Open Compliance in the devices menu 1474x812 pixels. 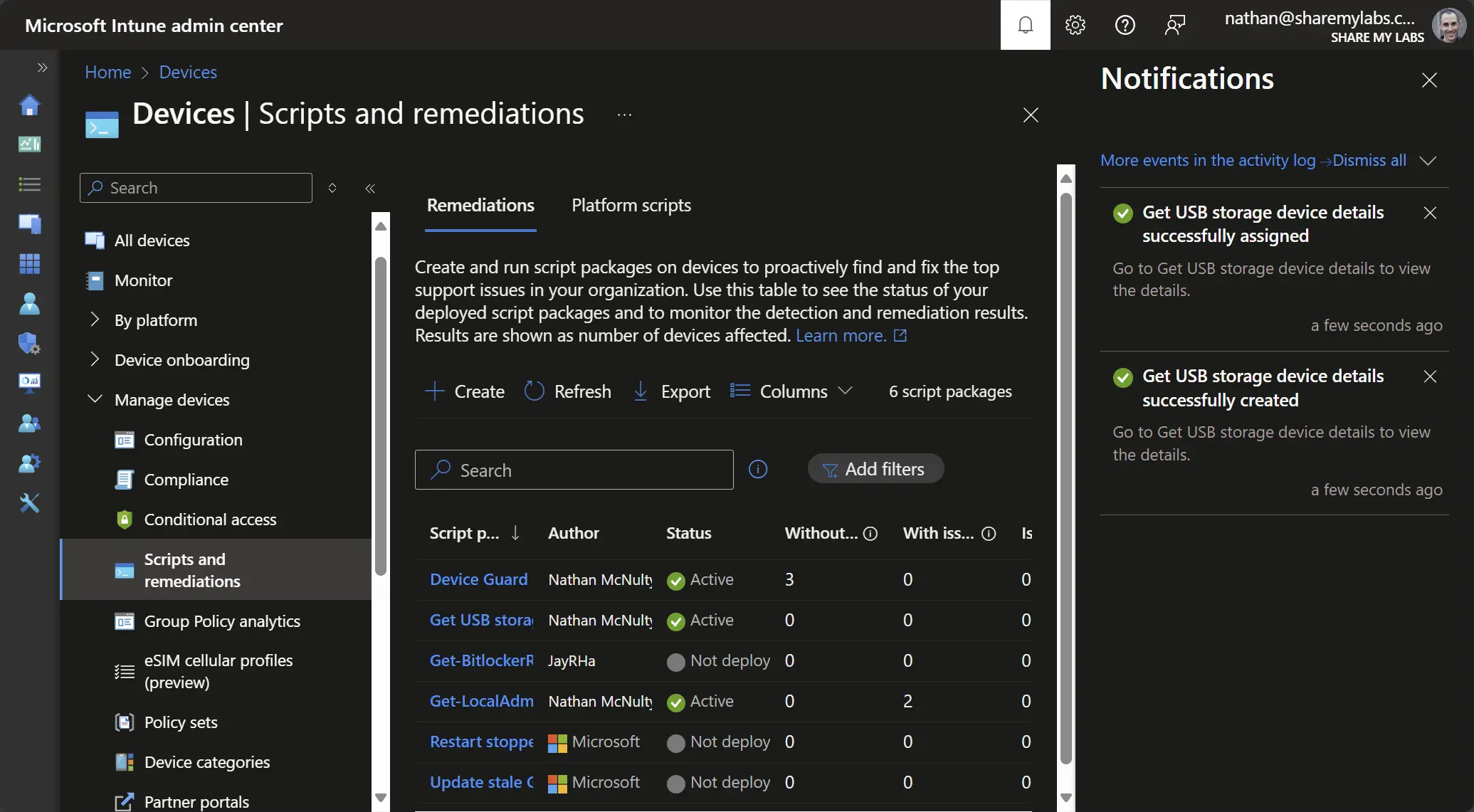(186, 480)
